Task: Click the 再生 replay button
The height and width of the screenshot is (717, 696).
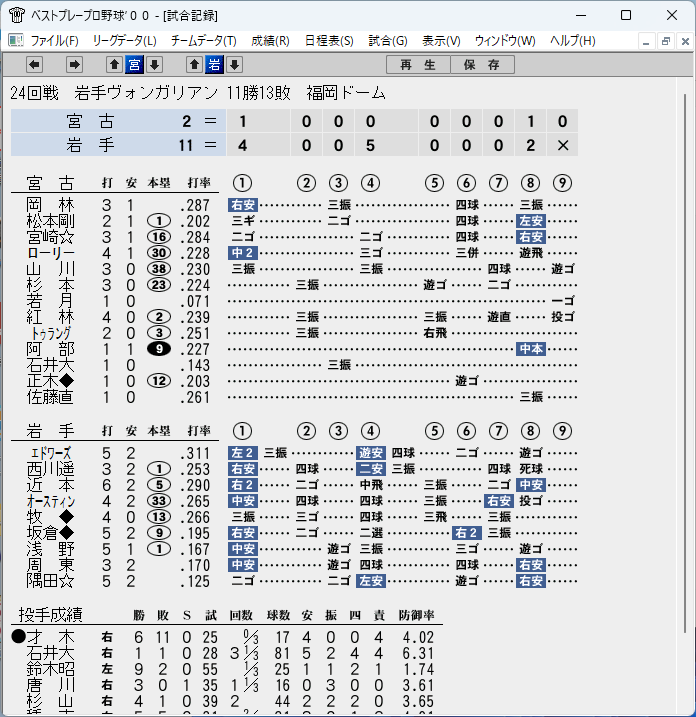Action: coord(418,65)
